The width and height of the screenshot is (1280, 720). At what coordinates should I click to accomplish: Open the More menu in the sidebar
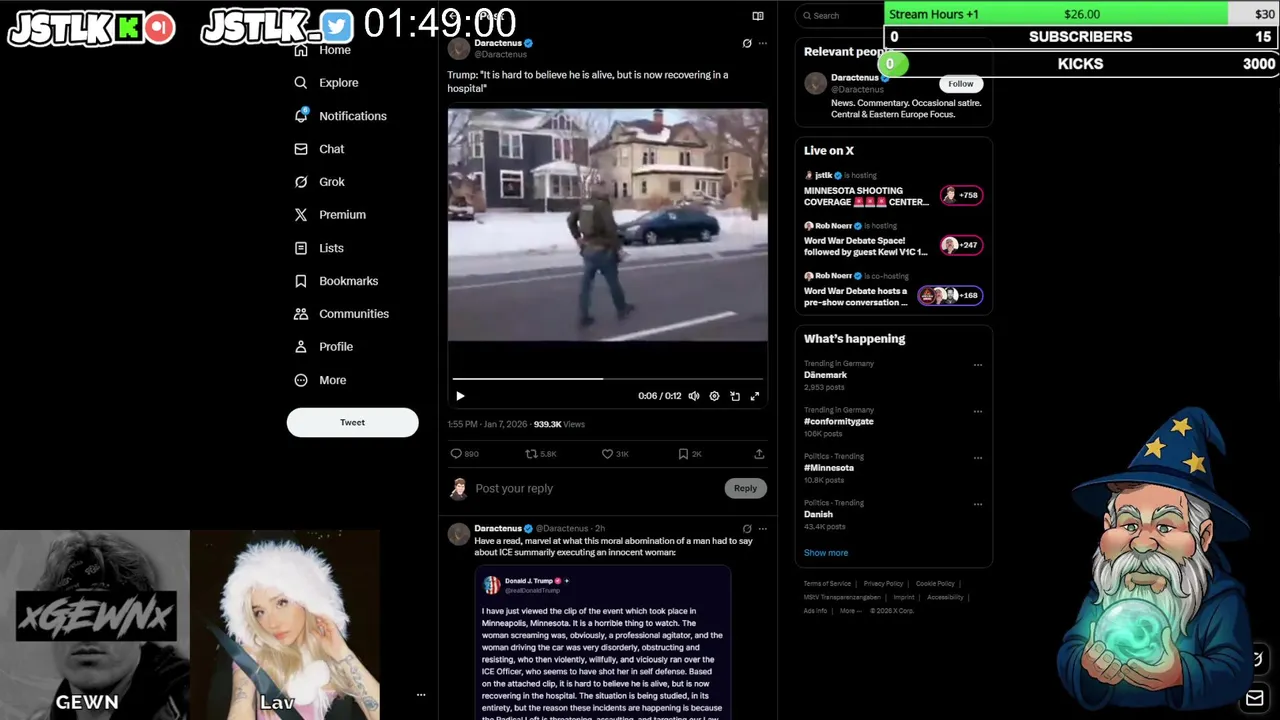tap(320, 380)
